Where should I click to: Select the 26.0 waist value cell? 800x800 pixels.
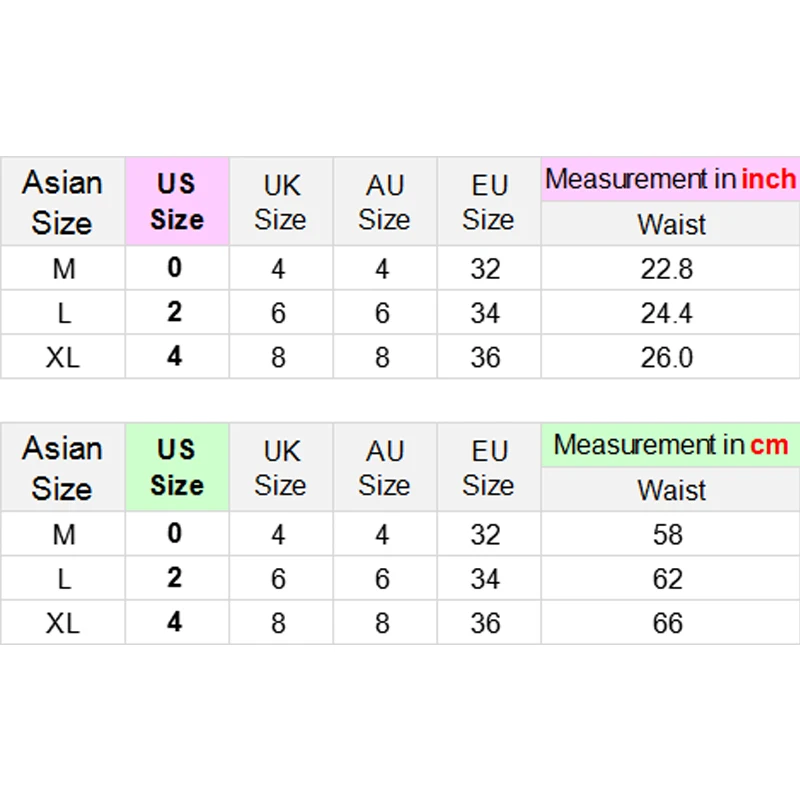(667, 357)
